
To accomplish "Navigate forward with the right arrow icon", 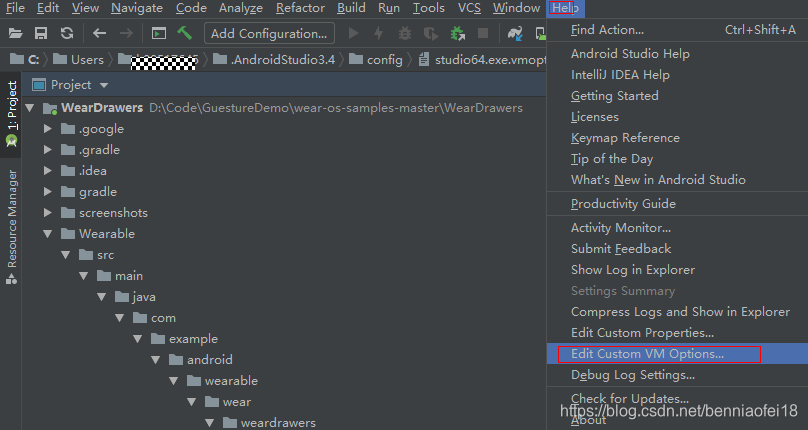I will [126, 34].
